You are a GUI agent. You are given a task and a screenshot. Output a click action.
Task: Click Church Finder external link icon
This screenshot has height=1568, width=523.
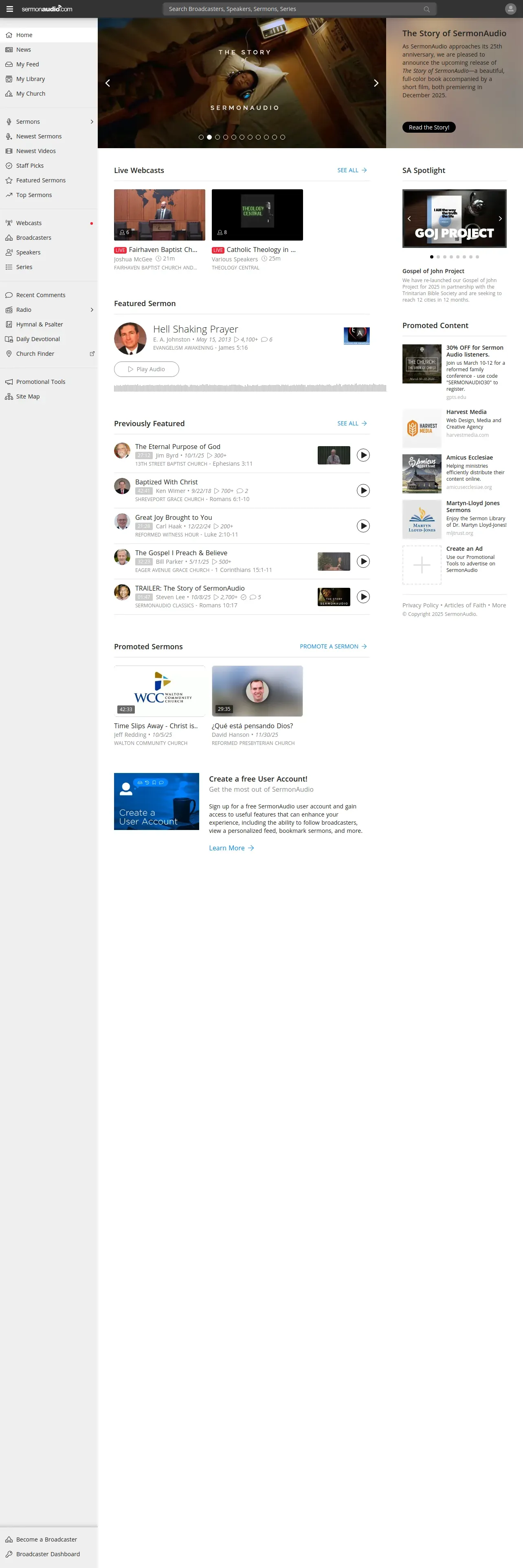(92, 354)
